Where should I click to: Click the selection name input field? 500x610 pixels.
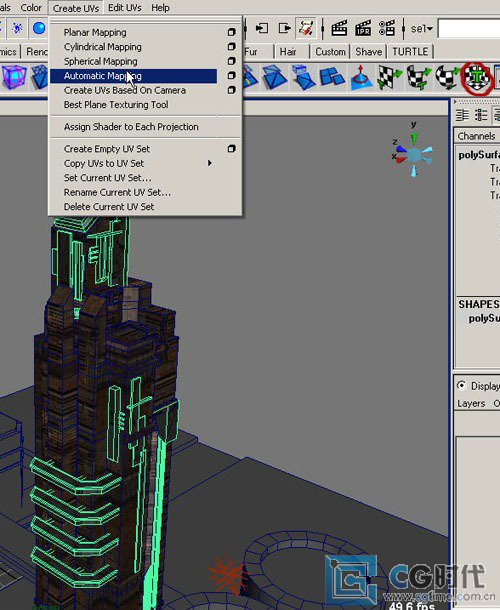click(469, 29)
